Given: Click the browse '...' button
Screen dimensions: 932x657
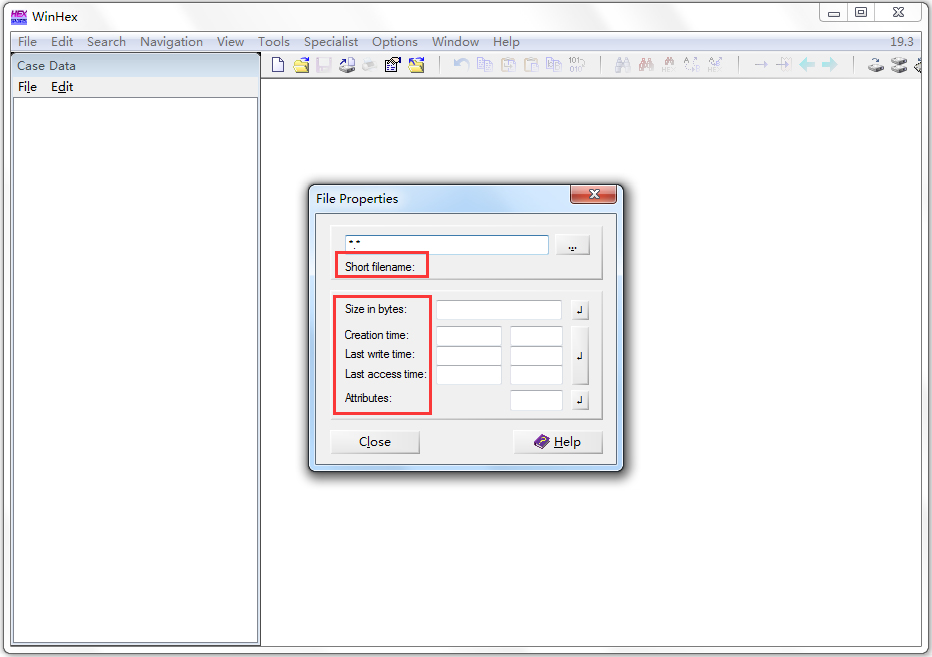Looking at the screenshot, I should 572,246.
